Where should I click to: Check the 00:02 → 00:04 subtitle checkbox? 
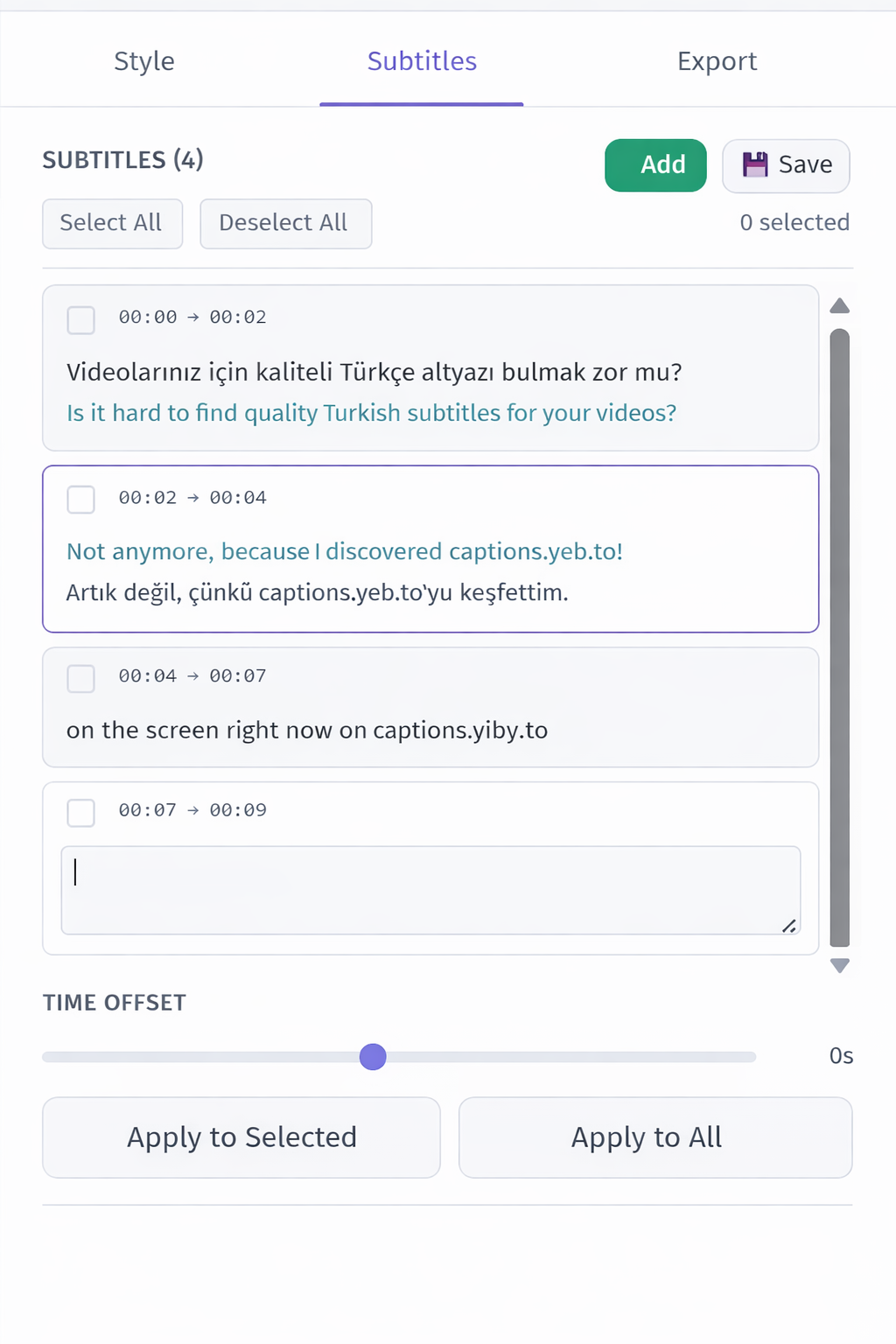(x=81, y=500)
